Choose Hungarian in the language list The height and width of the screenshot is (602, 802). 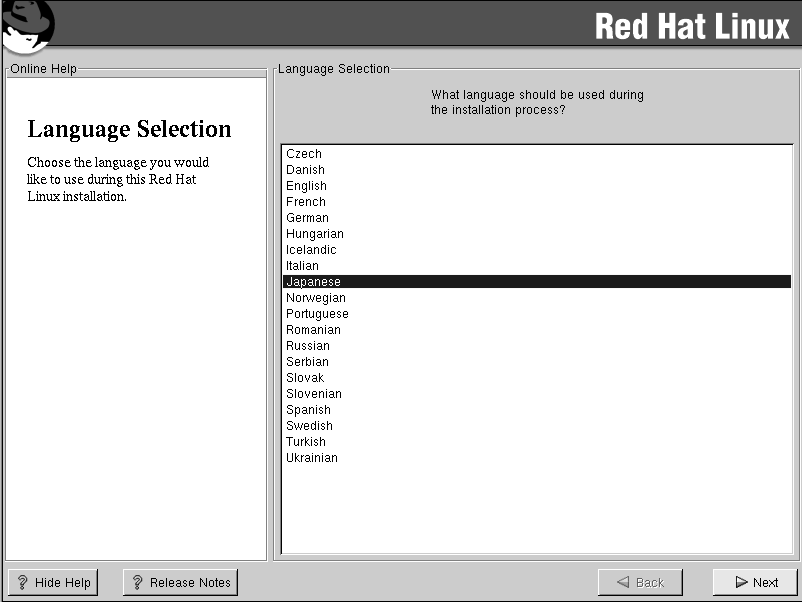314,234
